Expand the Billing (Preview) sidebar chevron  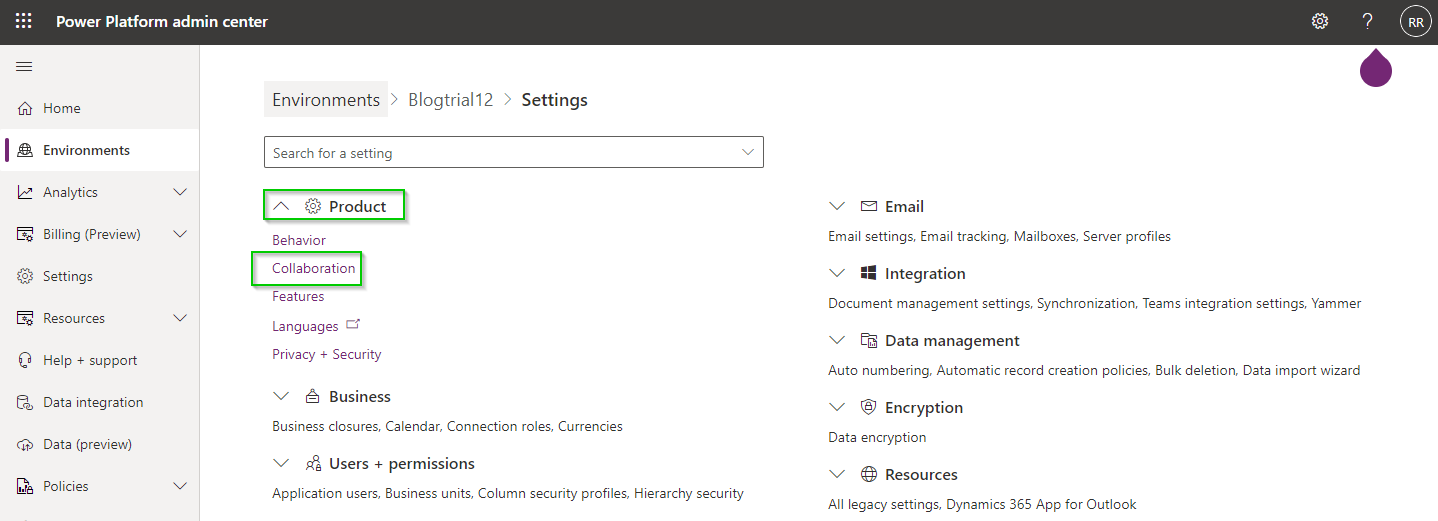click(180, 234)
